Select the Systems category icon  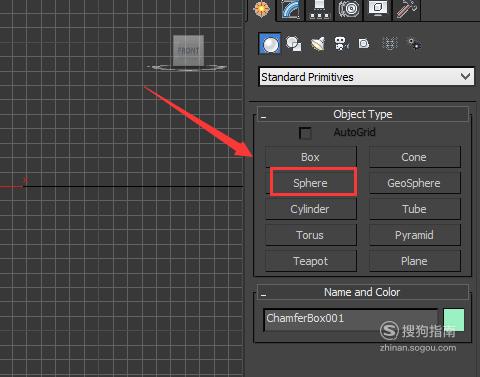[x=414, y=44]
